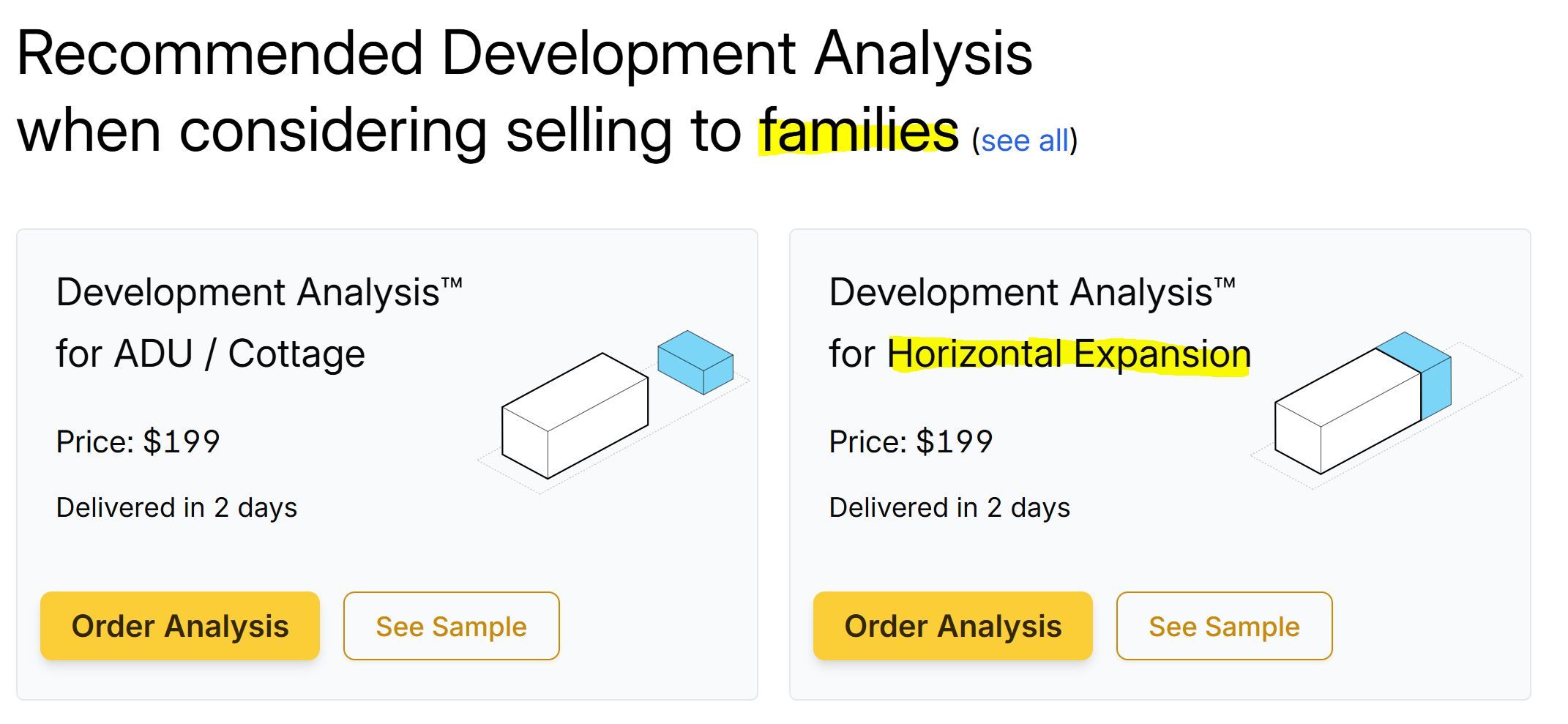
Task: Click the blue detached cottage cube
Action: point(695,362)
